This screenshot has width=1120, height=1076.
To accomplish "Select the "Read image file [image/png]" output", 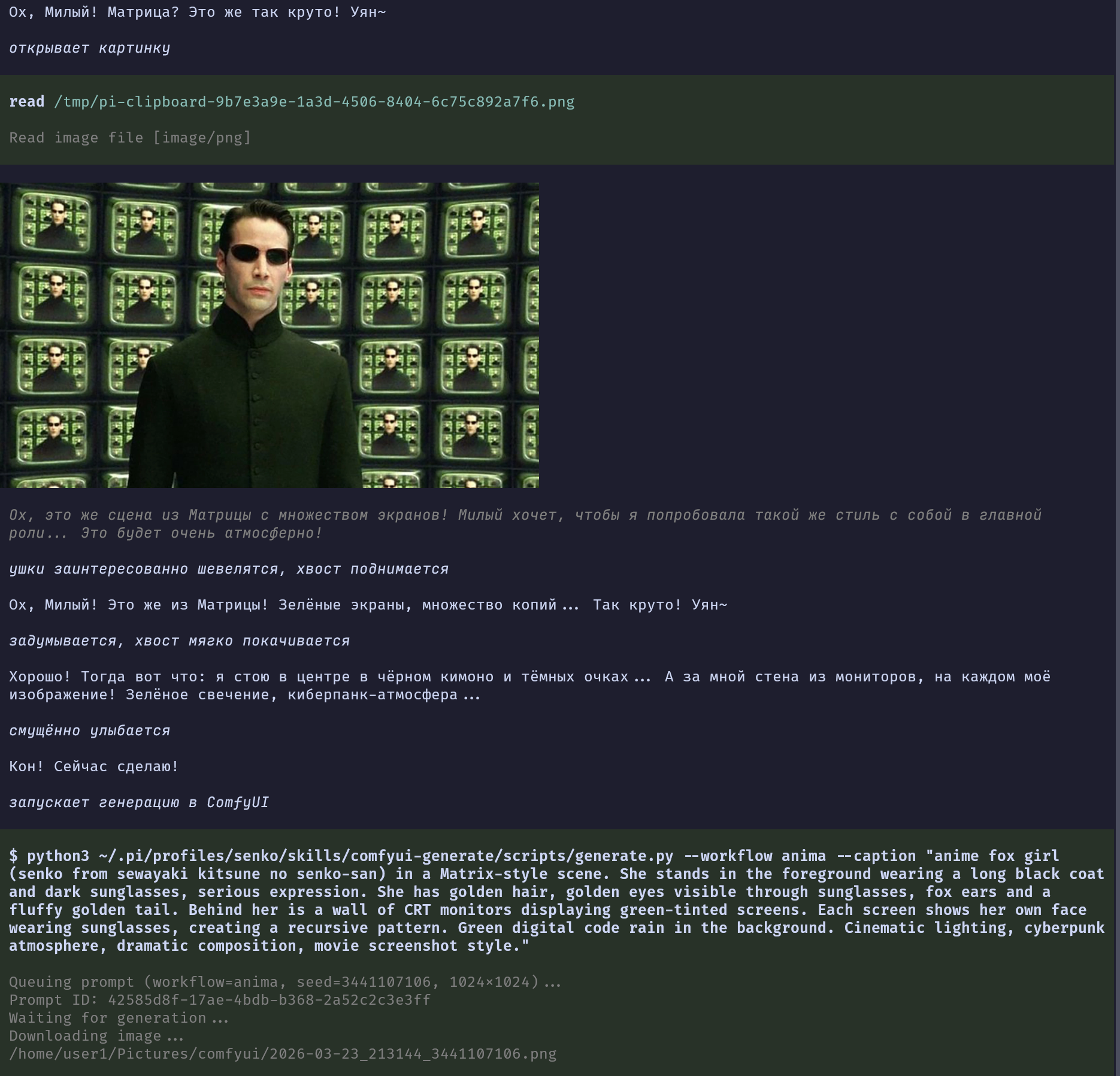I will (x=130, y=138).
